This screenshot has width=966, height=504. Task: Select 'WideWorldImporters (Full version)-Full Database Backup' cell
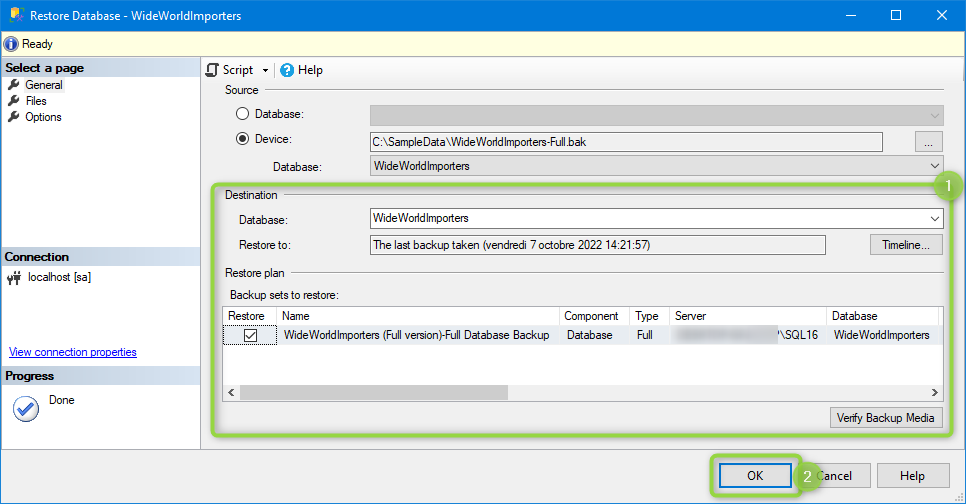(416, 335)
